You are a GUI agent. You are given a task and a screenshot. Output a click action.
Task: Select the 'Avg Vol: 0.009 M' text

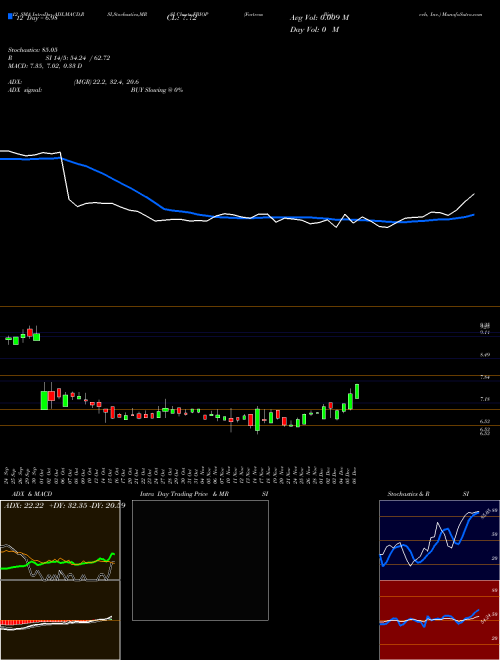320,18
